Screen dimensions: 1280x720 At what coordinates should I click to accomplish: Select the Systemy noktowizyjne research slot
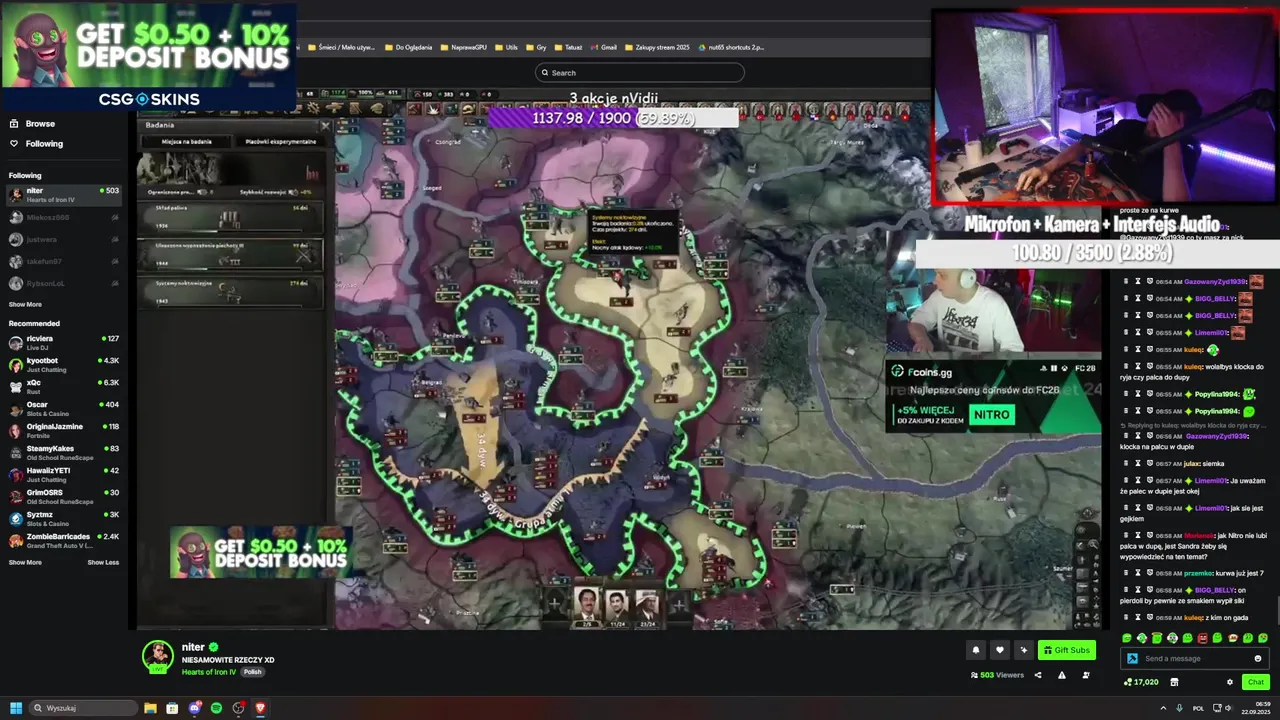(230, 293)
